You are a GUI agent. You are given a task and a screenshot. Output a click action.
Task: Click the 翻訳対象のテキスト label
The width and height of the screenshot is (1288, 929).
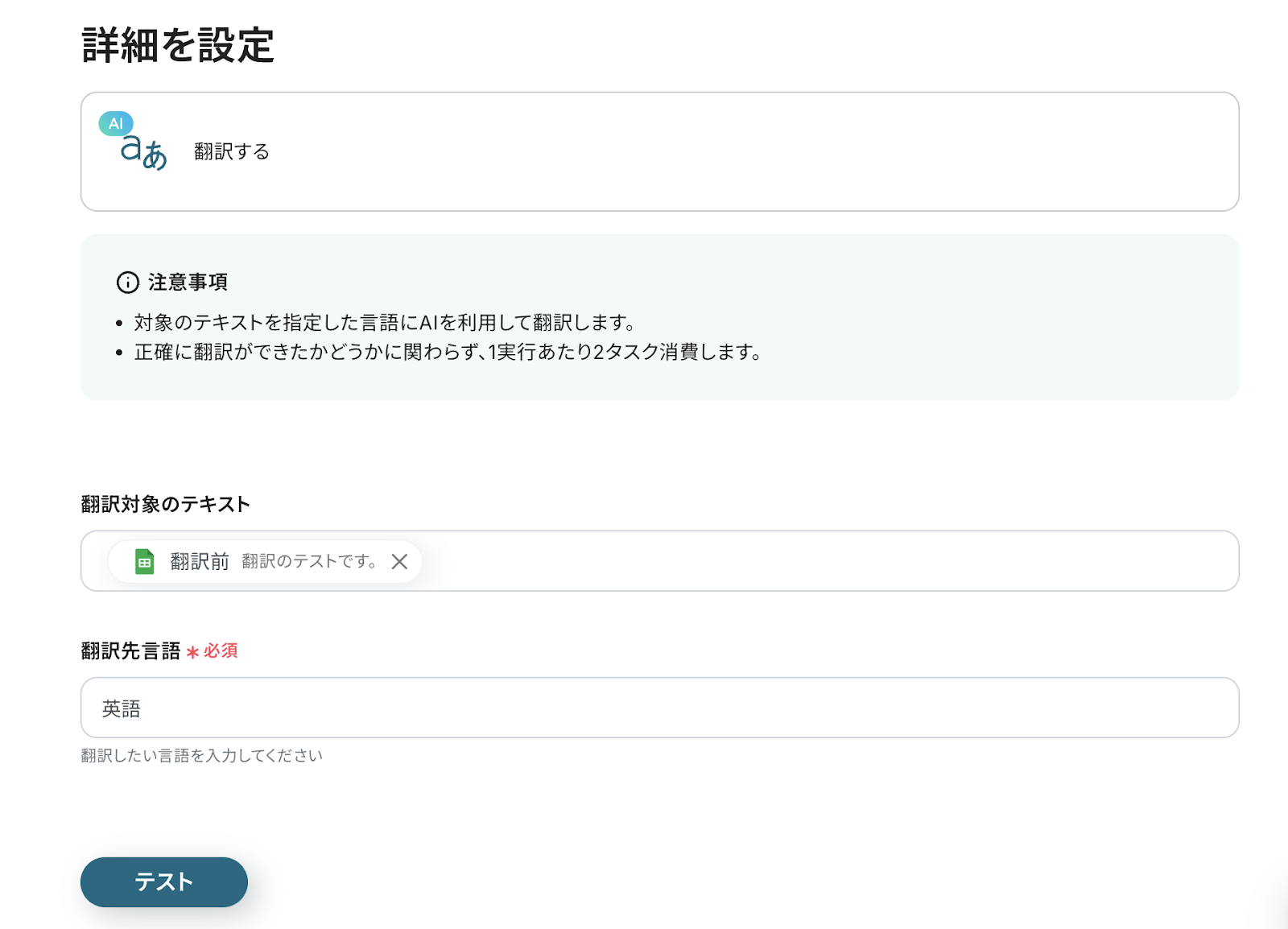click(165, 504)
